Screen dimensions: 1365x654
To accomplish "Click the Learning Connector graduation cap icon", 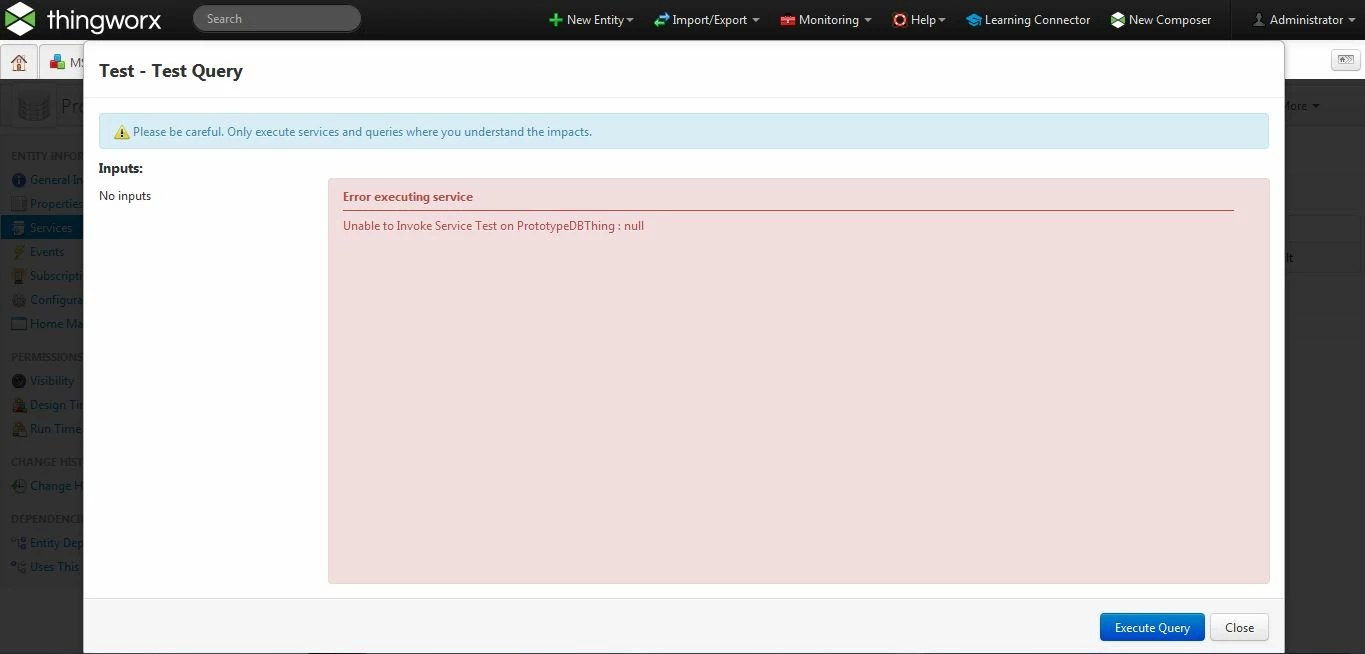I will 974,20.
